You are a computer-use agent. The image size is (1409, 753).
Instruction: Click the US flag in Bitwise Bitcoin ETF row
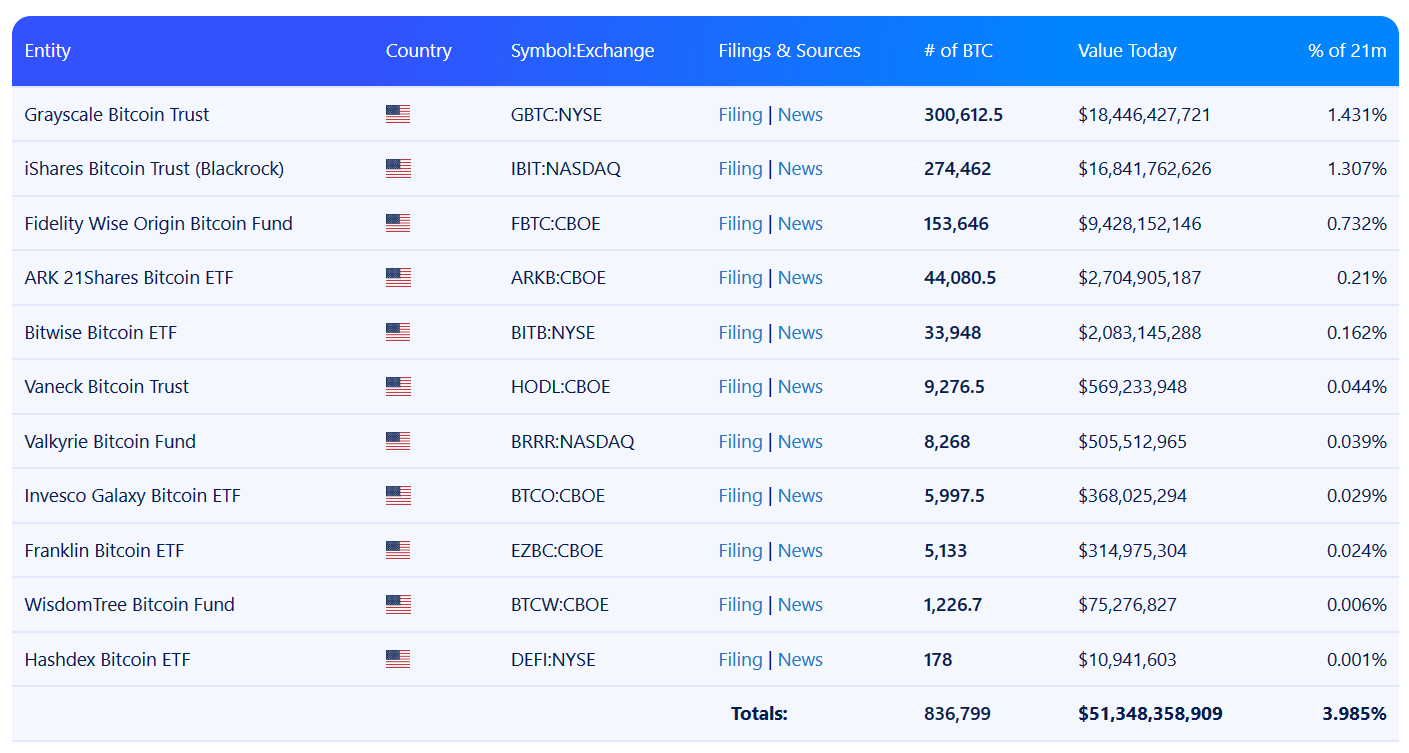(x=398, y=332)
